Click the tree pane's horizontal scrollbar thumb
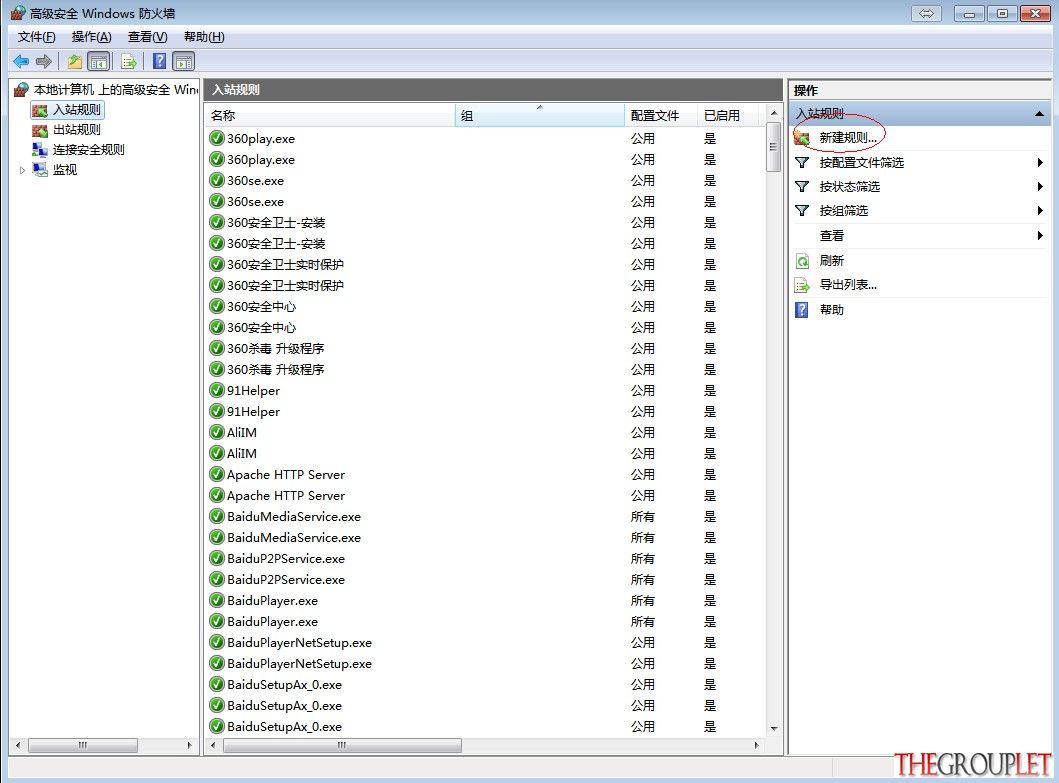The height and width of the screenshot is (783, 1059). tap(83, 745)
